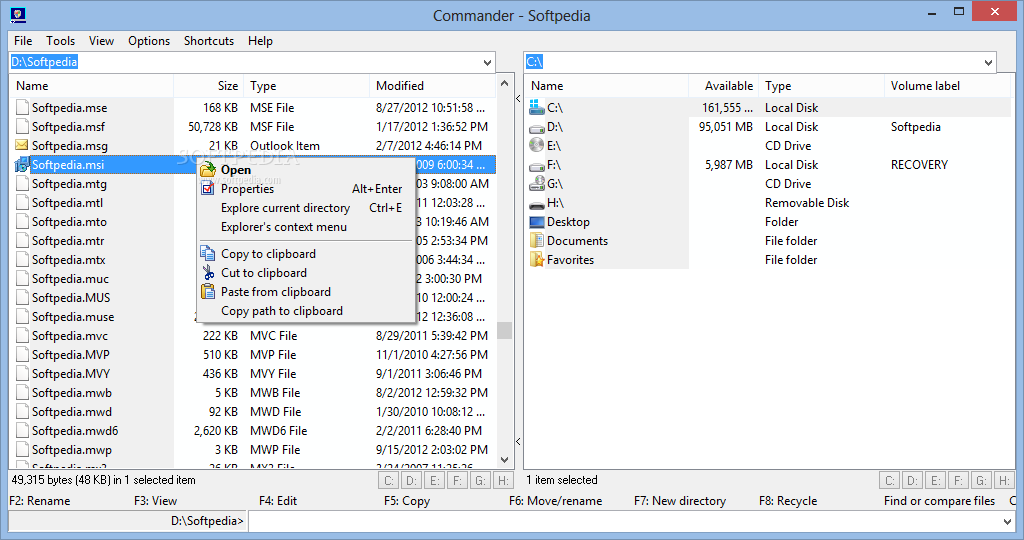1024x540 pixels.
Task: Click the C:\ system drive icon
Action: pyautogui.click(x=537, y=107)
